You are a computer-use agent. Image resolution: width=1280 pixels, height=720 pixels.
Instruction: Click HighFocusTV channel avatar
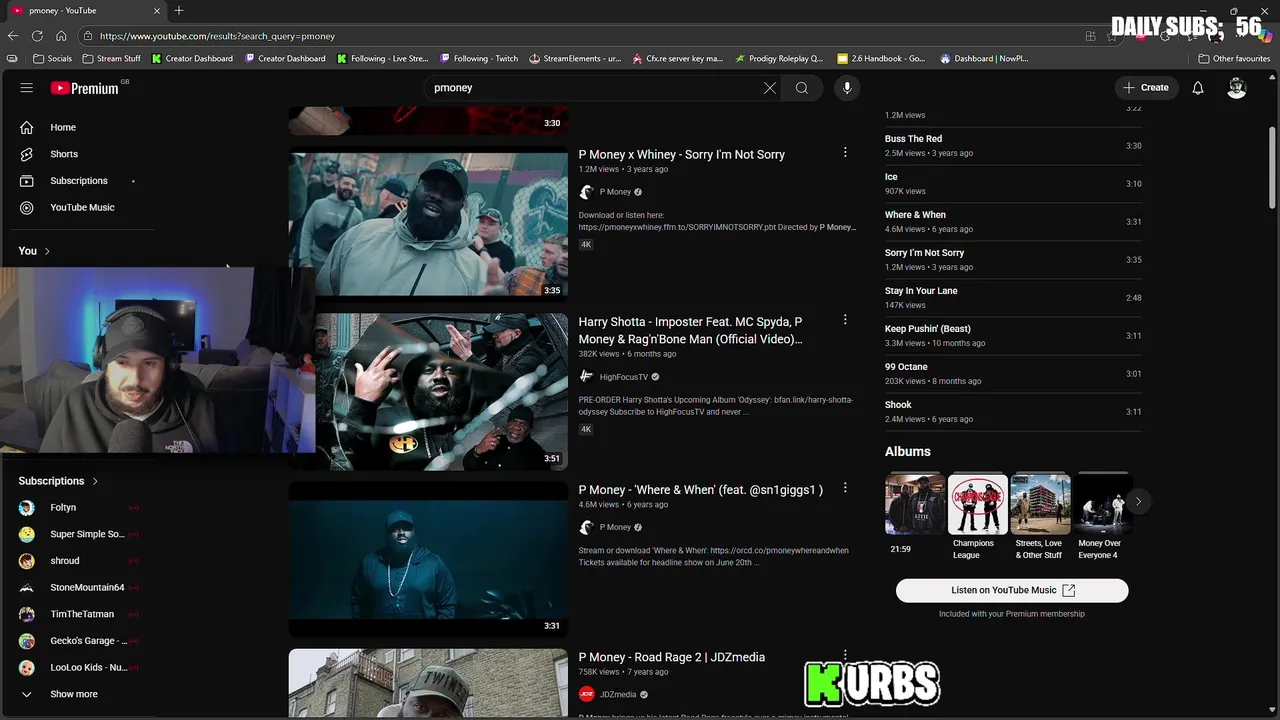pyautogui.click(x=587, y=377)
